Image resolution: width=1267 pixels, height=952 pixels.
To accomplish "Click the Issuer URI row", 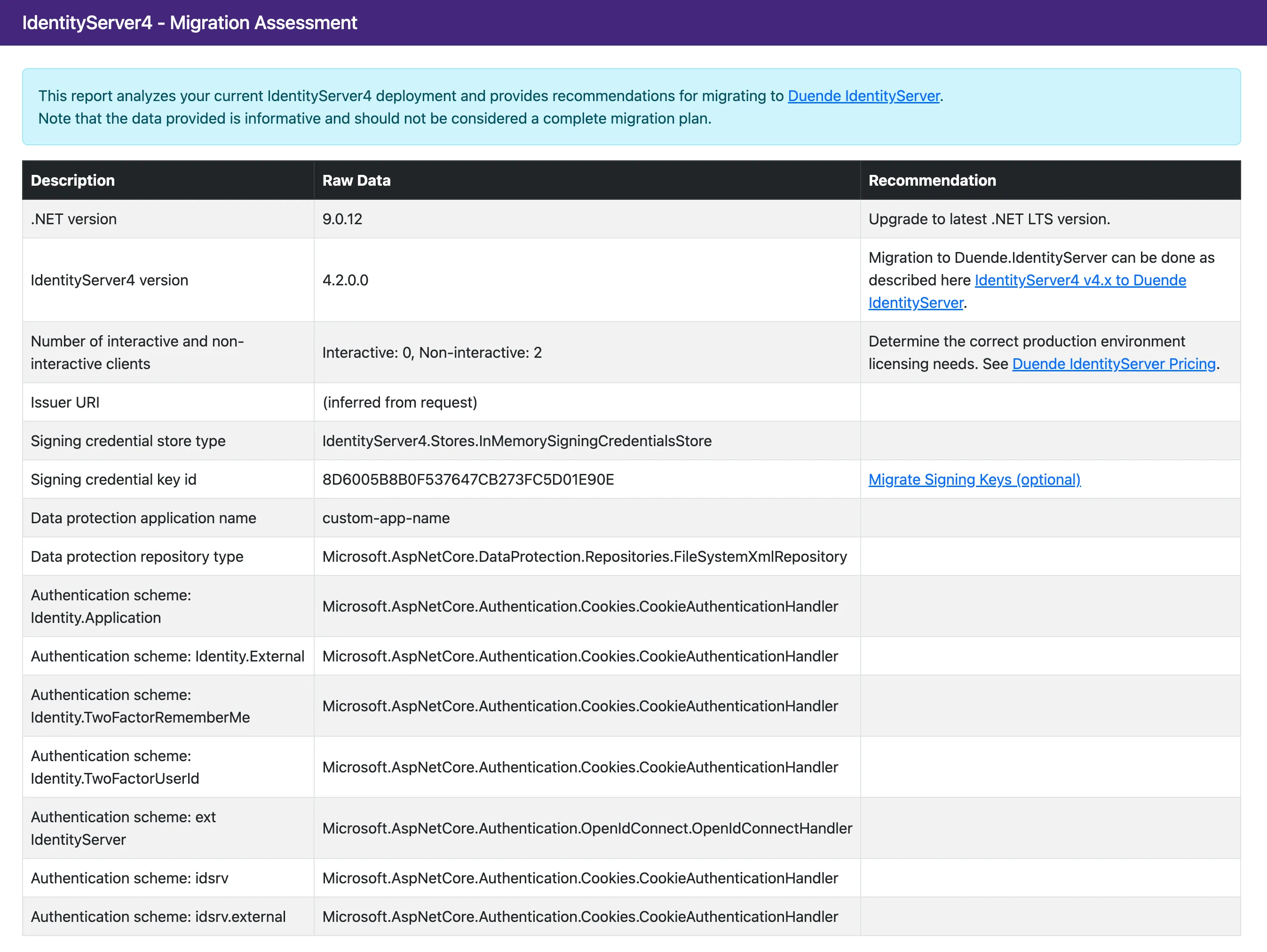I will (65, 402).
